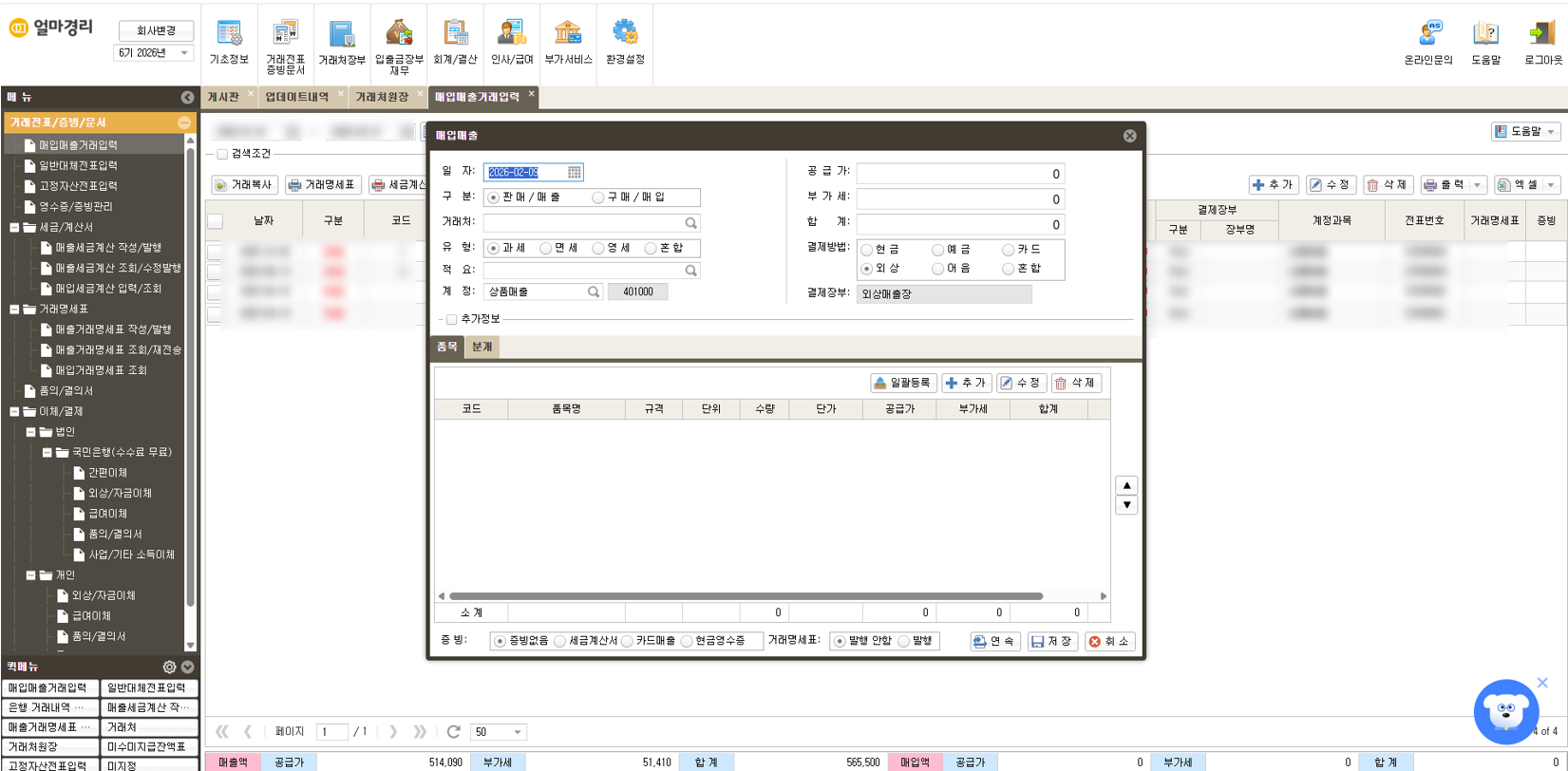Open the 도움말 dropdown at the right
The width and height of the screenshot is (1568, 771).
click(1525, 132)
